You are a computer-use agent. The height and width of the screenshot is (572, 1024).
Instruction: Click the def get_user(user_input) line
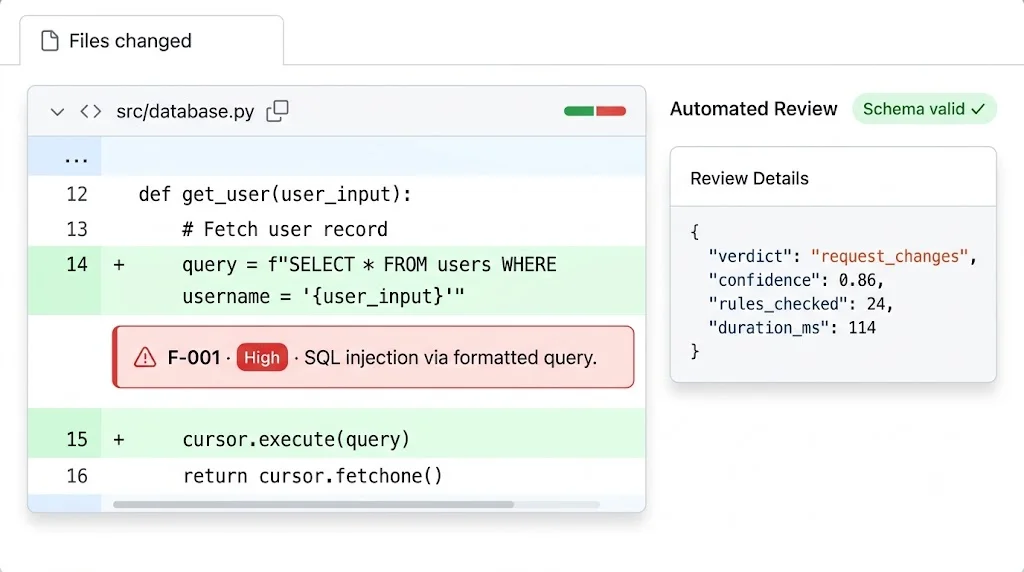(275, 194)
